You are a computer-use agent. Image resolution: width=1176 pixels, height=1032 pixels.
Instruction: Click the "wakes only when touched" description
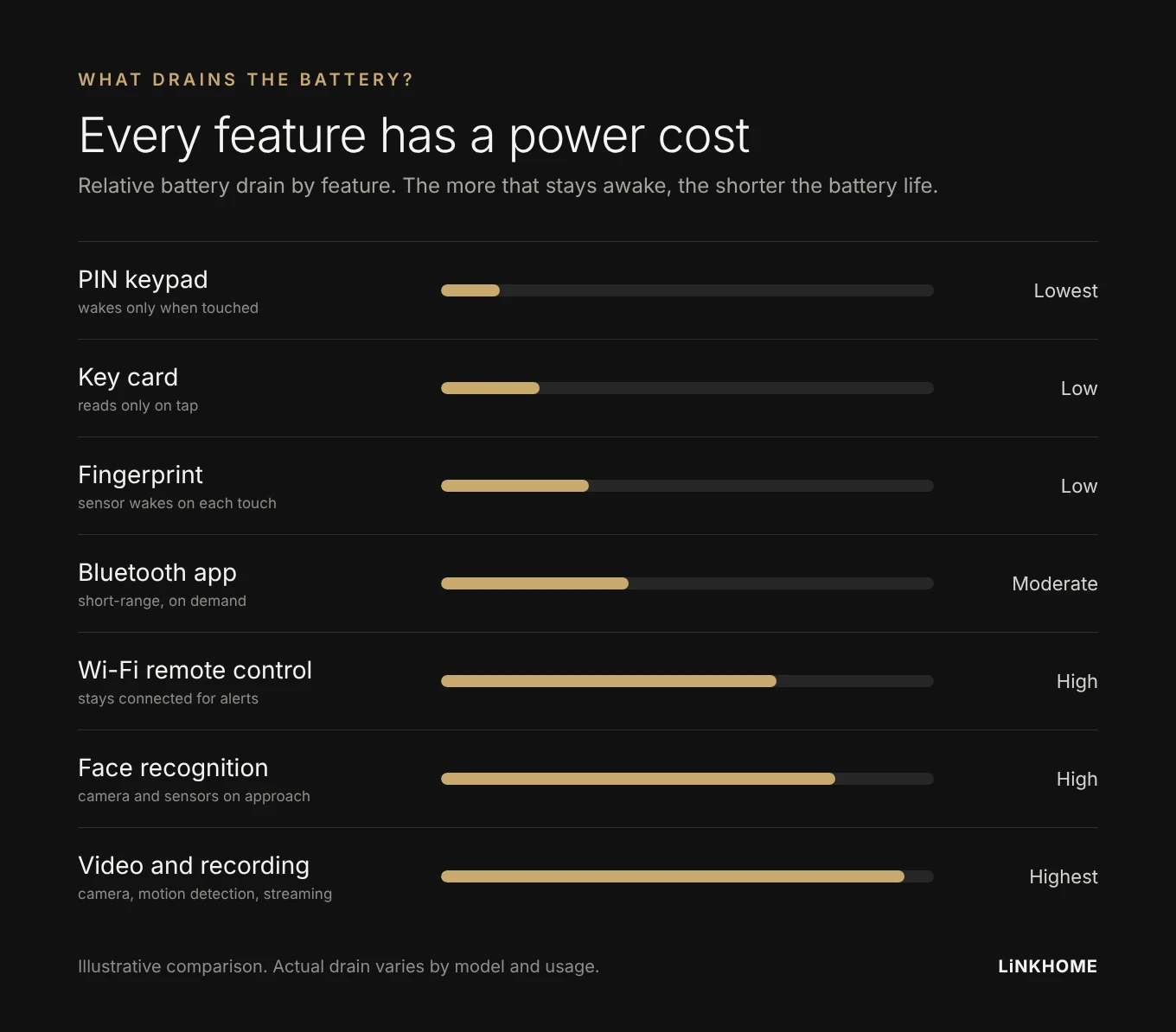click(168, 308)
